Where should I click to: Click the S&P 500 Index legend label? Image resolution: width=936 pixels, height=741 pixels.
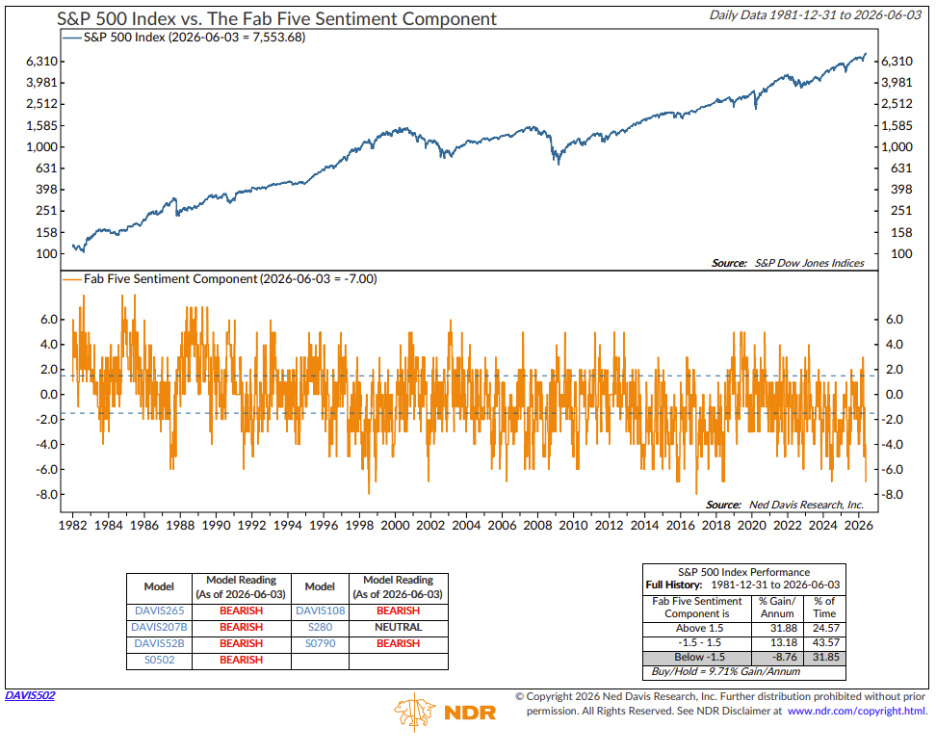coord(194,37)
